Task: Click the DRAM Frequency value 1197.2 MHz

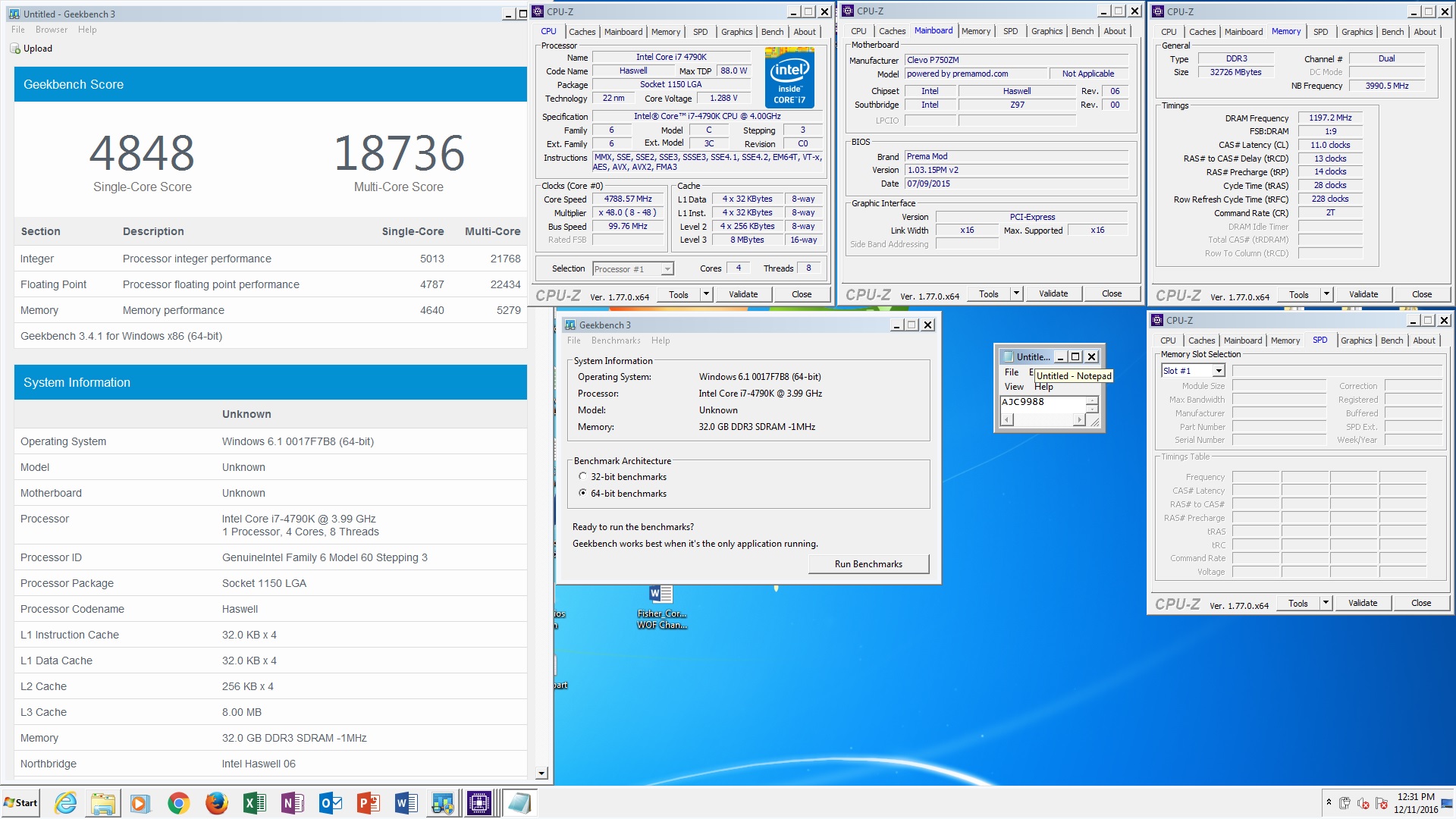Action: coord(1330,118)
